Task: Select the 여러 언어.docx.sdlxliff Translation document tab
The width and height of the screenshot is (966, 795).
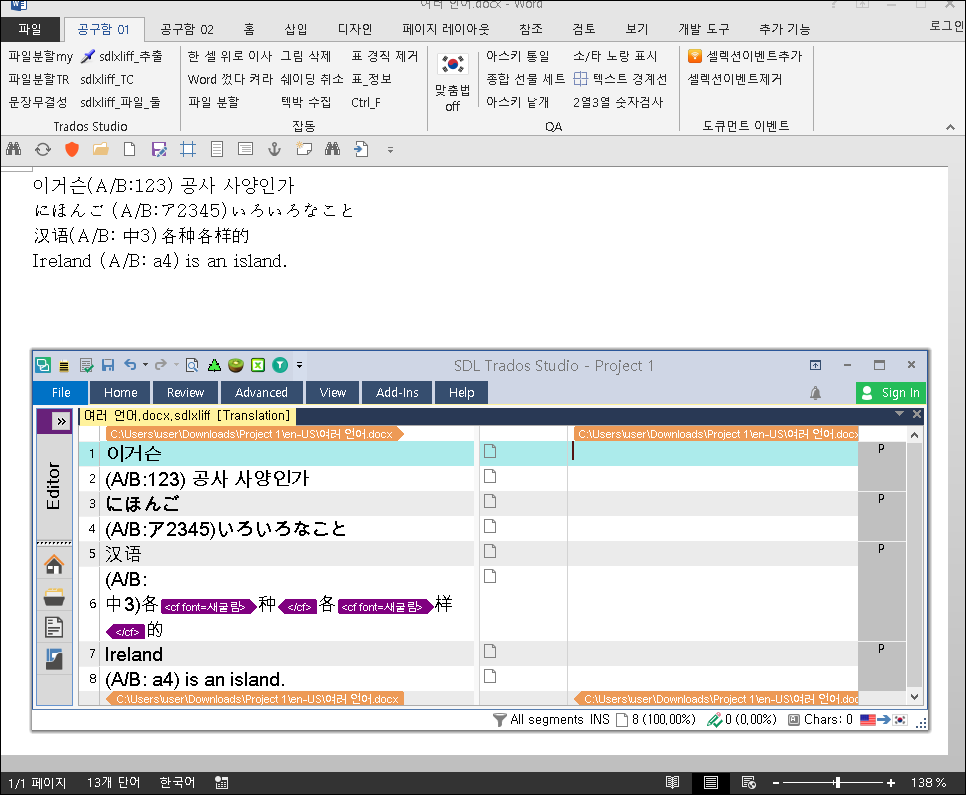Action: (187, 416)
